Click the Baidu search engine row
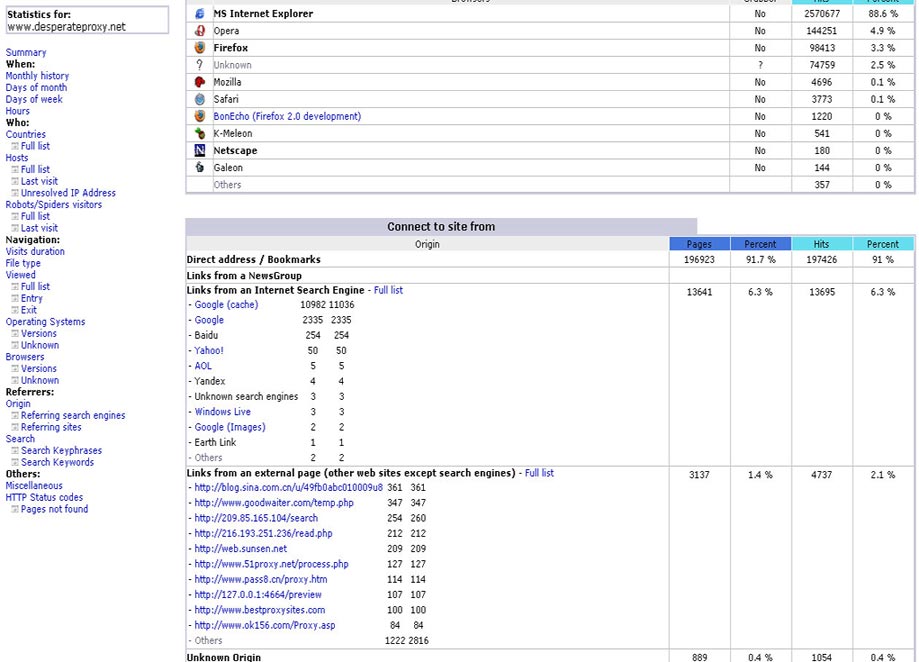Screen dimensions: 919x662 point(206,335)
